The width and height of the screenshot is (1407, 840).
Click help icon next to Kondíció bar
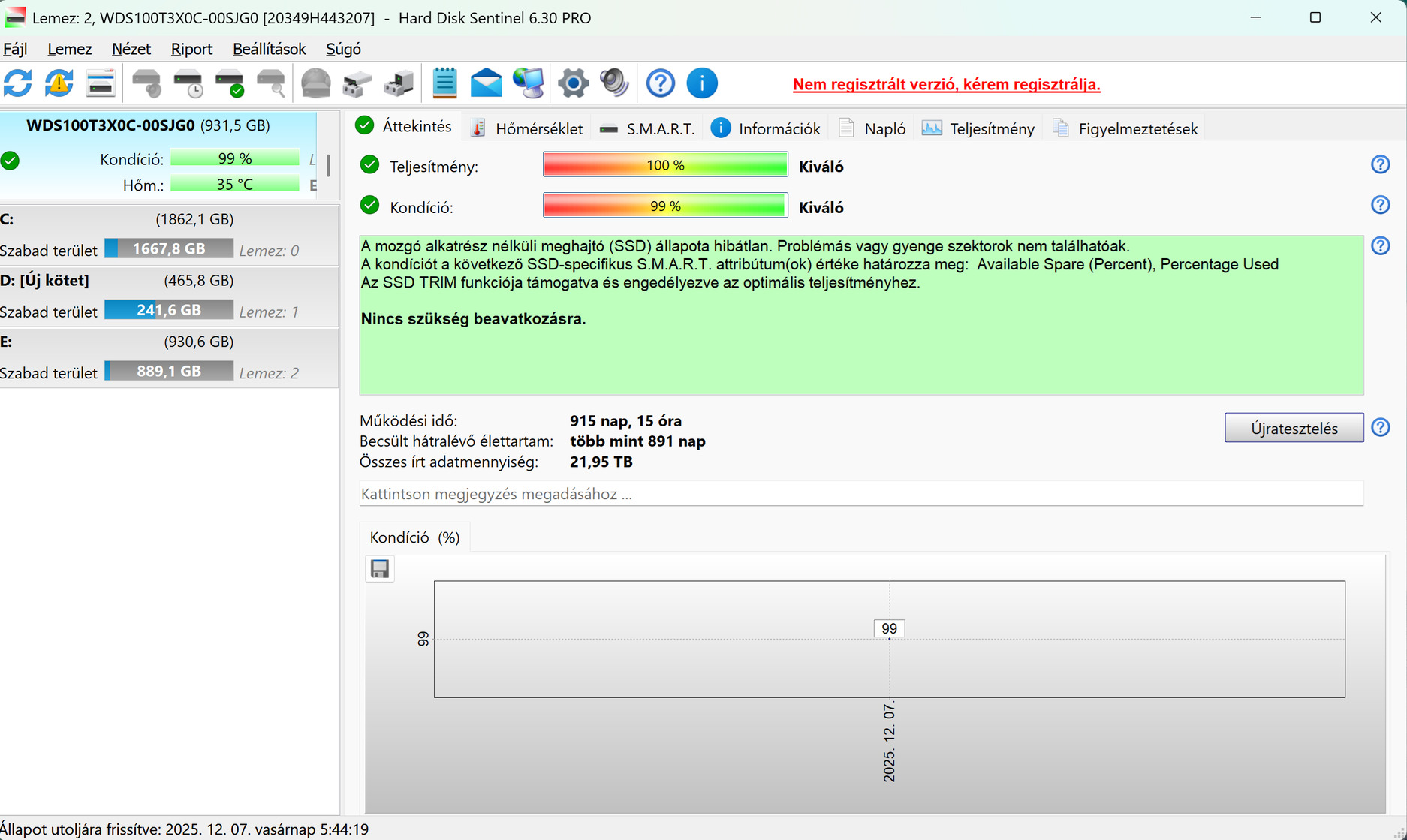(1380, 205)
